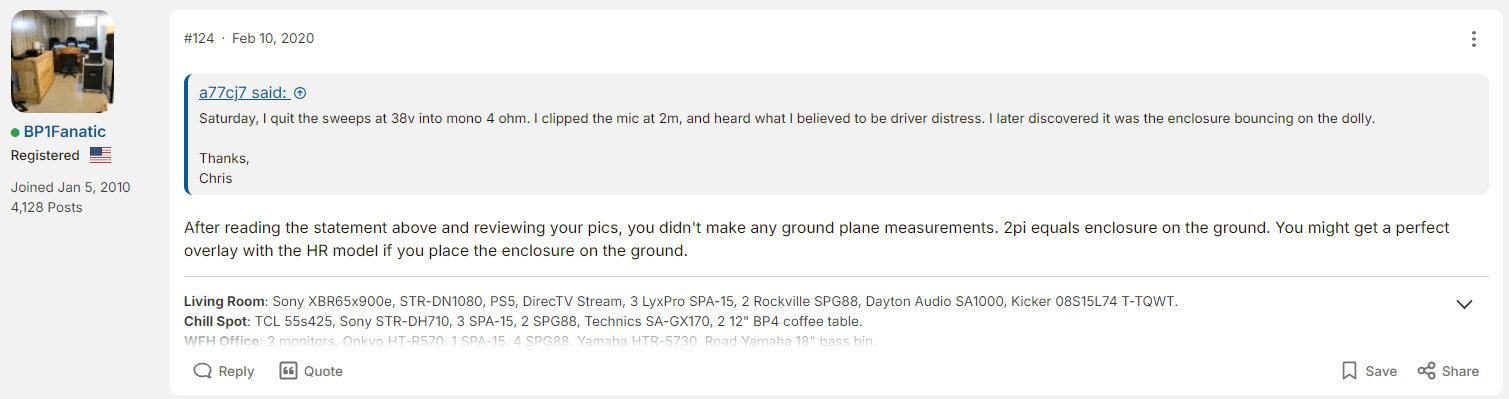Open the BP1Fanatic username profile link
Screen dimensions: 1509x399
click(64, 132)
